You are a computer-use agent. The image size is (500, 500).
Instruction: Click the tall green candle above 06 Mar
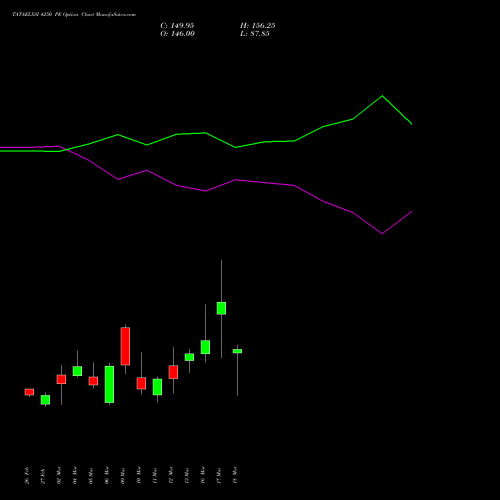[109, 384]
